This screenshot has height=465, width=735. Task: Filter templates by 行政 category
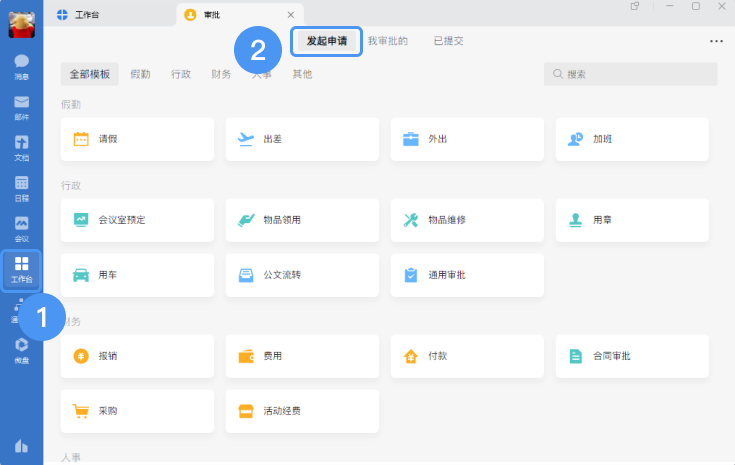coord(181,74)
